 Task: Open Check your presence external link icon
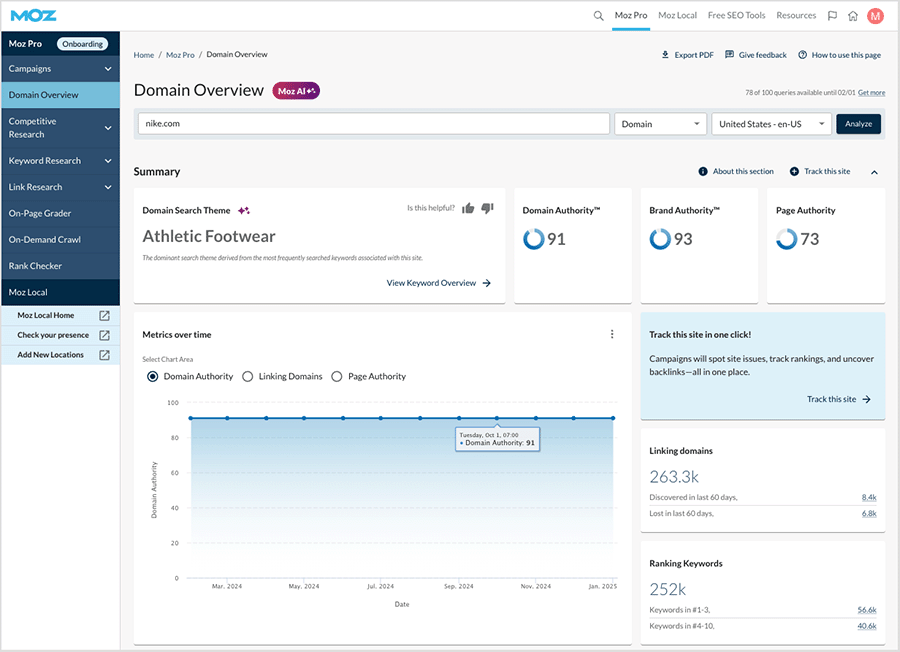[104, 335]
